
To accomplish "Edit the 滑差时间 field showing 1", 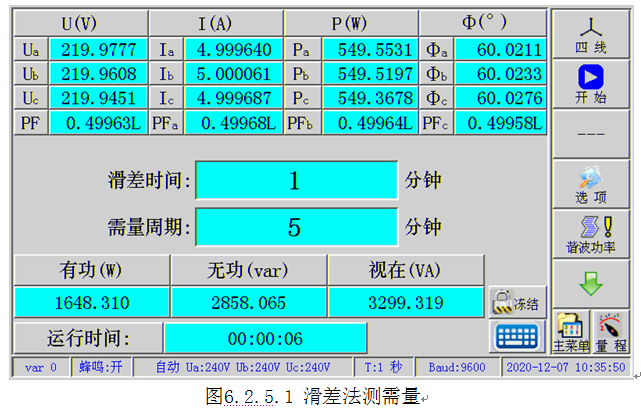I will click(297, 180).
